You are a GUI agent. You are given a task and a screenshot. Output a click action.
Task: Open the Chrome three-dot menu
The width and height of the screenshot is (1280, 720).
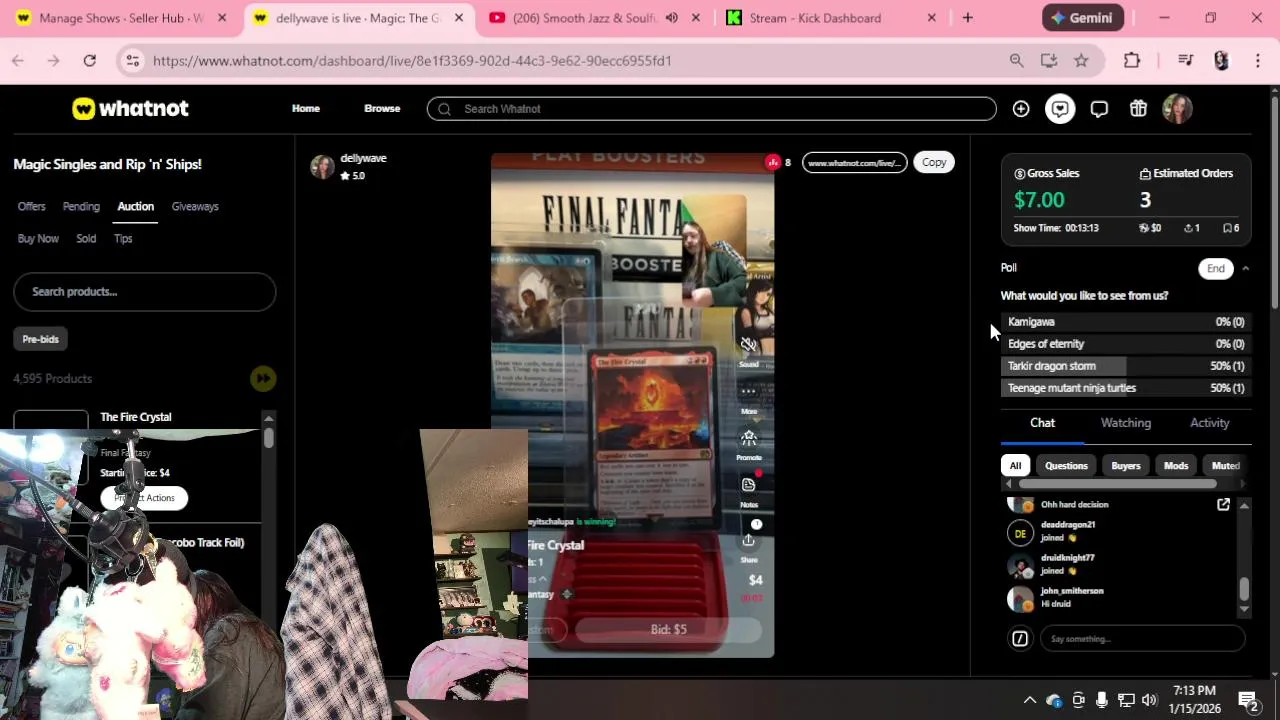1257,61
